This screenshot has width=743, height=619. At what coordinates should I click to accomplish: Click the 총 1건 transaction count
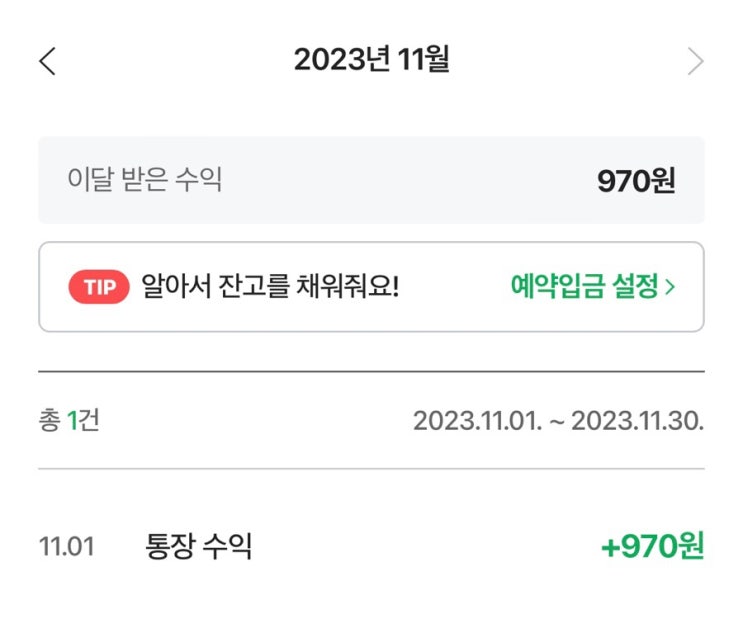tap(69, 421)
